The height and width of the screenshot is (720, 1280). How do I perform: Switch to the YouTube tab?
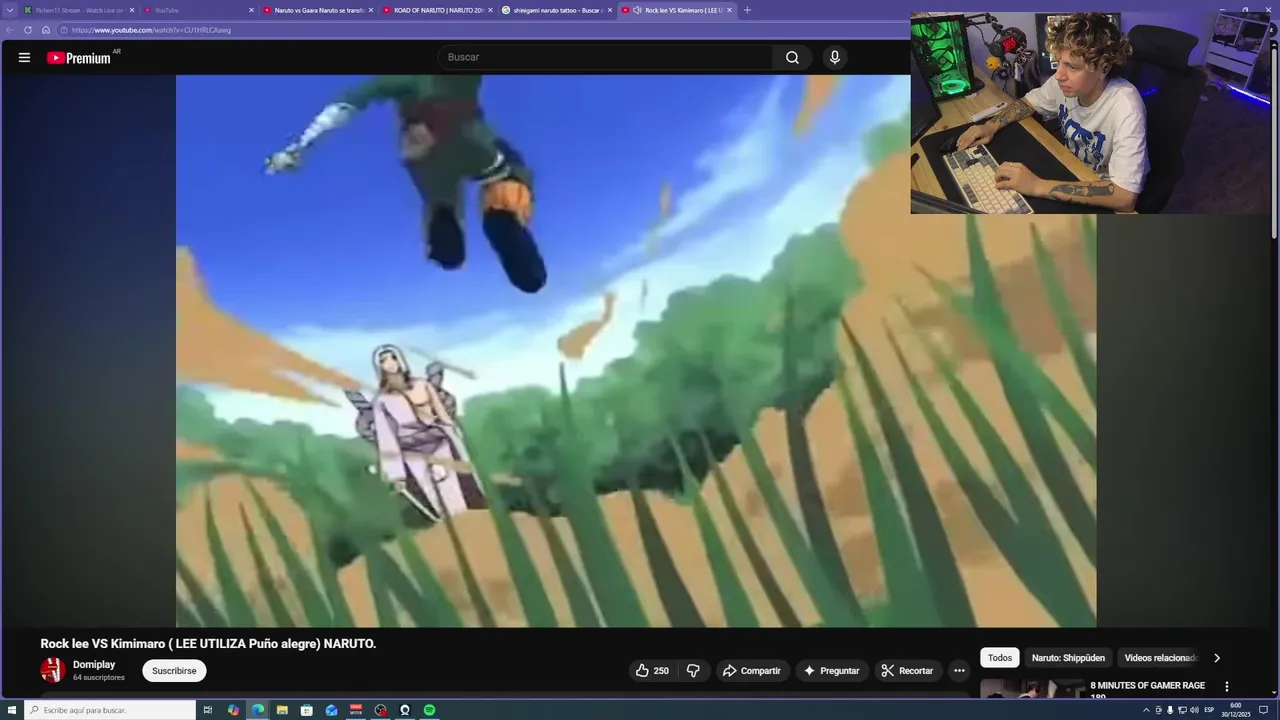coord(198,10)
